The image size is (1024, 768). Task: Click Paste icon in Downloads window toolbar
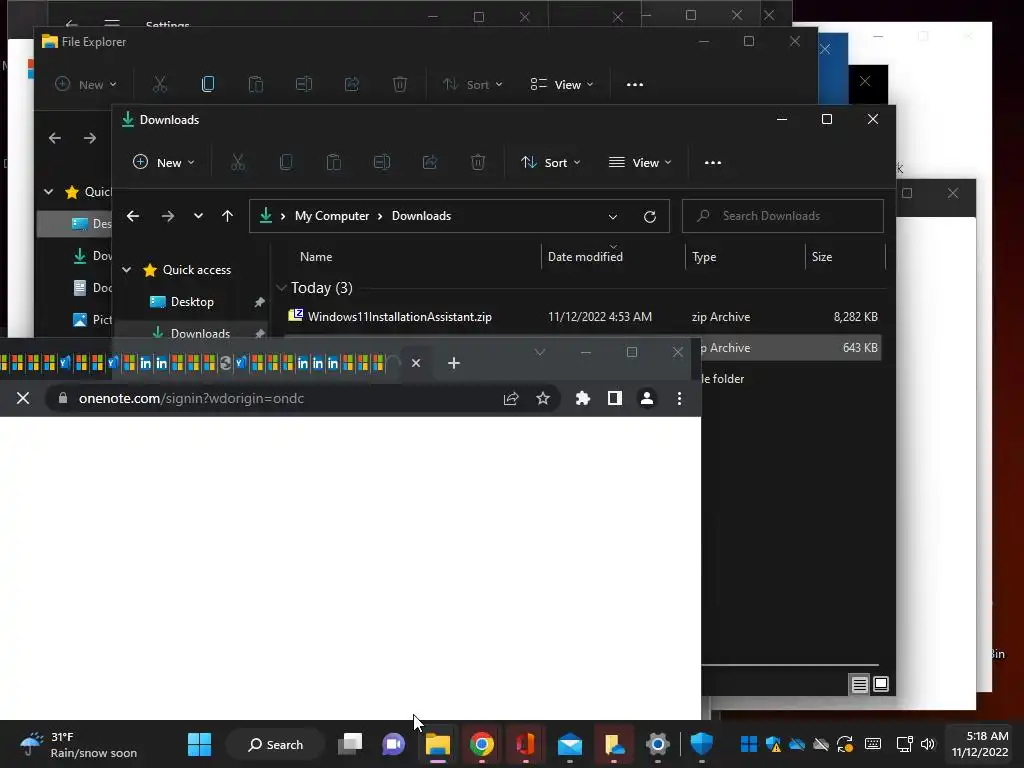(334, 163)
